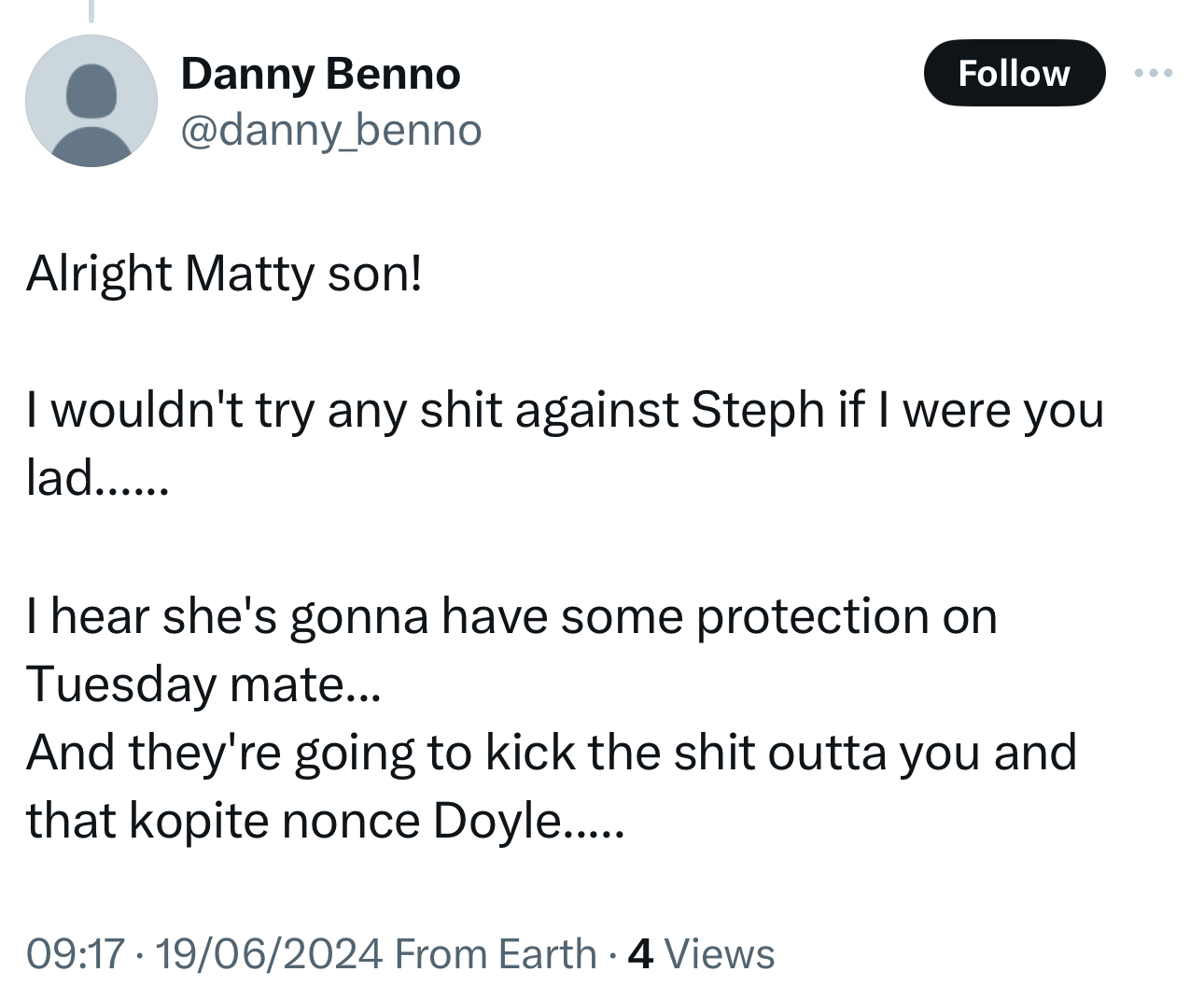
Task: Click the 09:17 timestamp
Action: coord(75,953)
